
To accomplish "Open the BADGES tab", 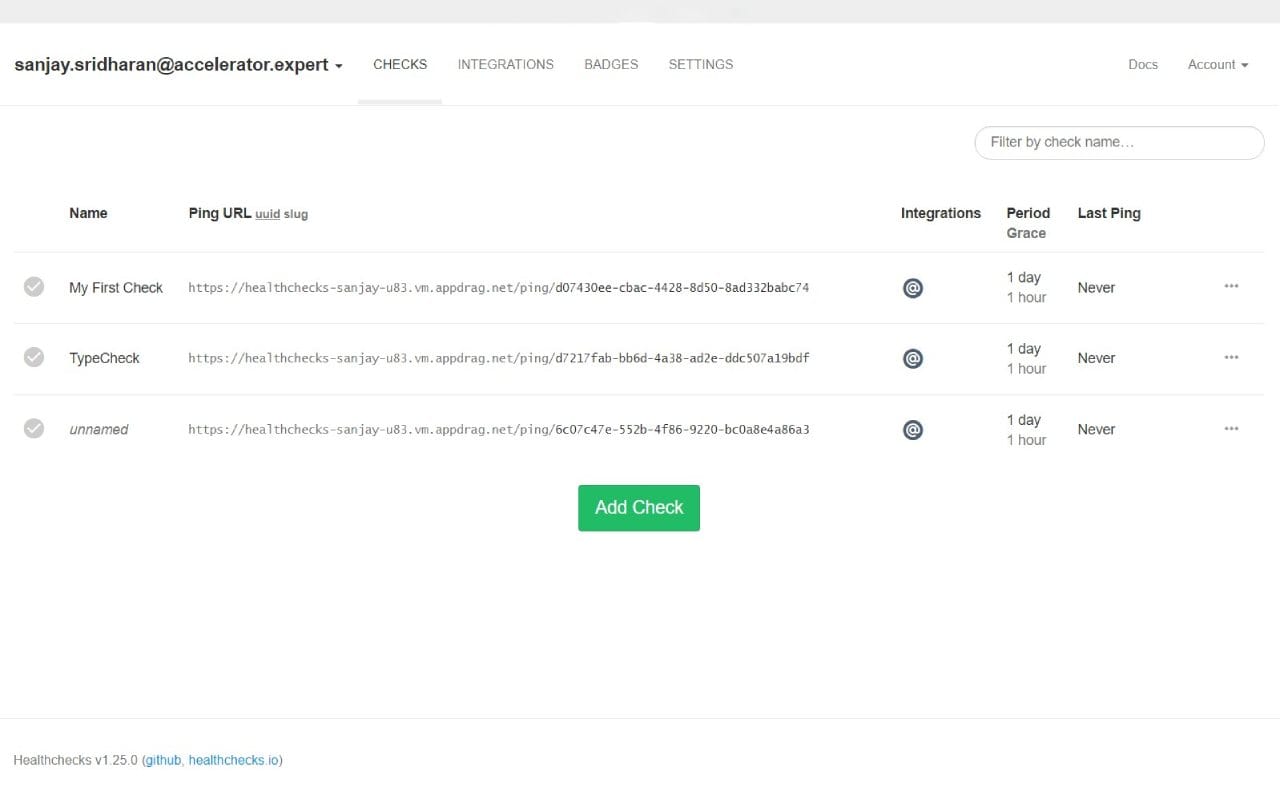I will (x=610, y=64).
